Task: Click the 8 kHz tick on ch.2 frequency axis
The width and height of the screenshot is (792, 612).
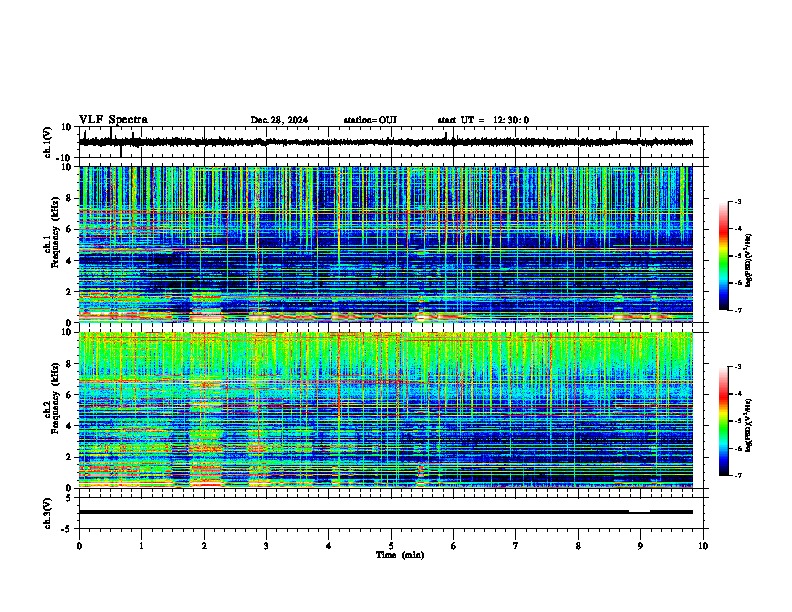Action: point(70,364)
